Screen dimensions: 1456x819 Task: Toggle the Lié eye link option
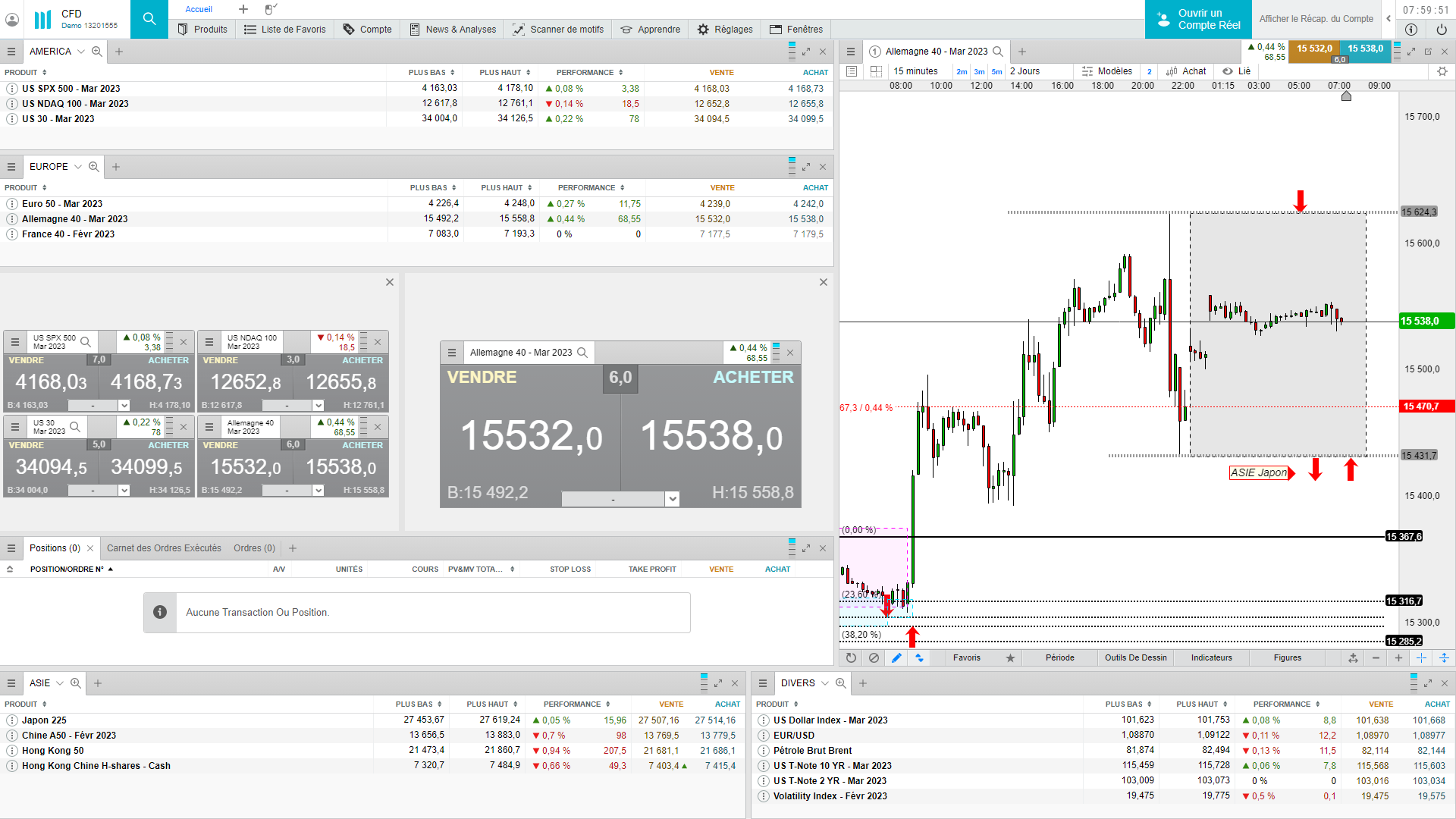click(1236, 71)
